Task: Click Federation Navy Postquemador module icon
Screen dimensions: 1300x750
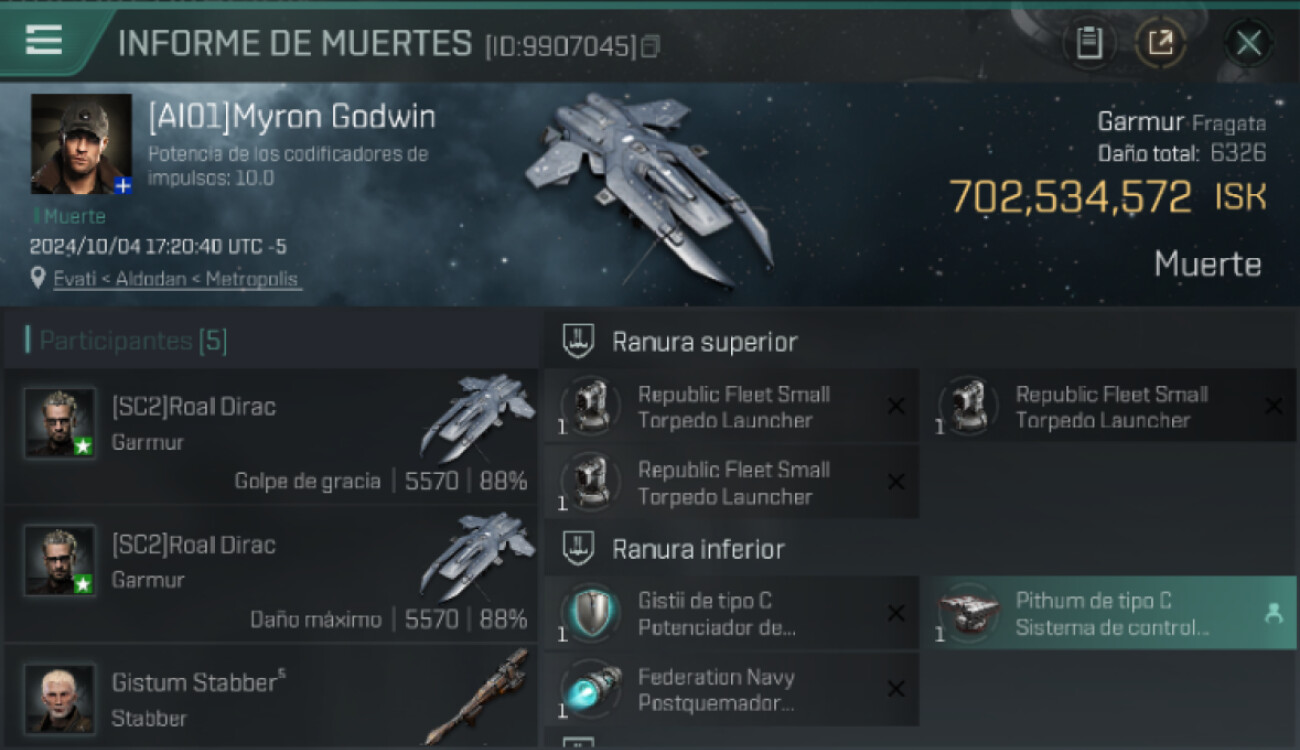Action: 591,690
